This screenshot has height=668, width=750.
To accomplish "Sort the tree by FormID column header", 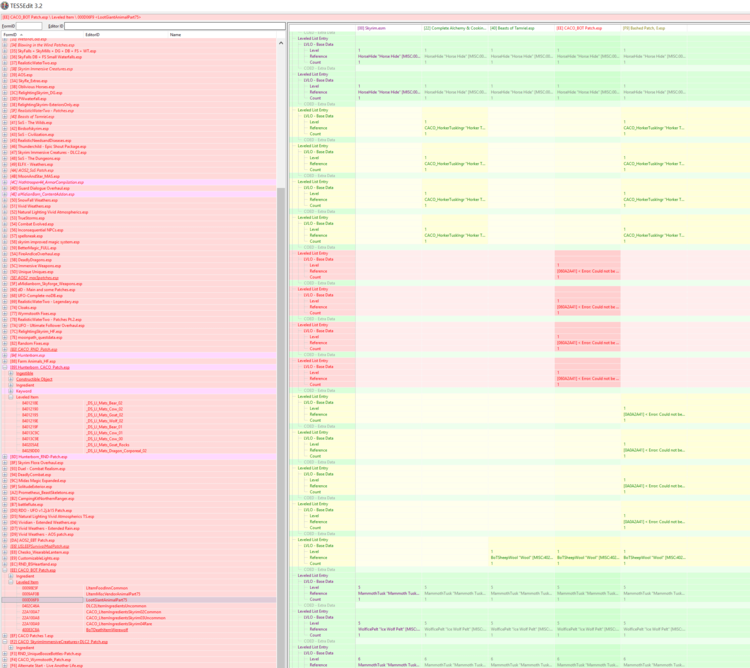I will [42, 34].
